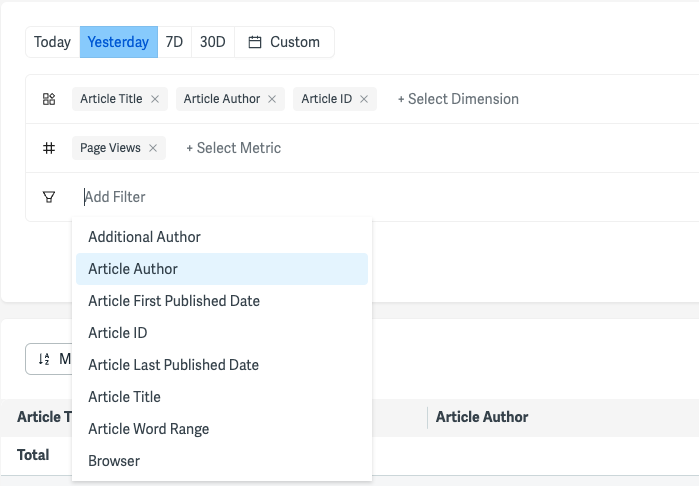699x486 pixels.
Task: Remove the Article Title dimension chip
Action: [x=155, y=99]
